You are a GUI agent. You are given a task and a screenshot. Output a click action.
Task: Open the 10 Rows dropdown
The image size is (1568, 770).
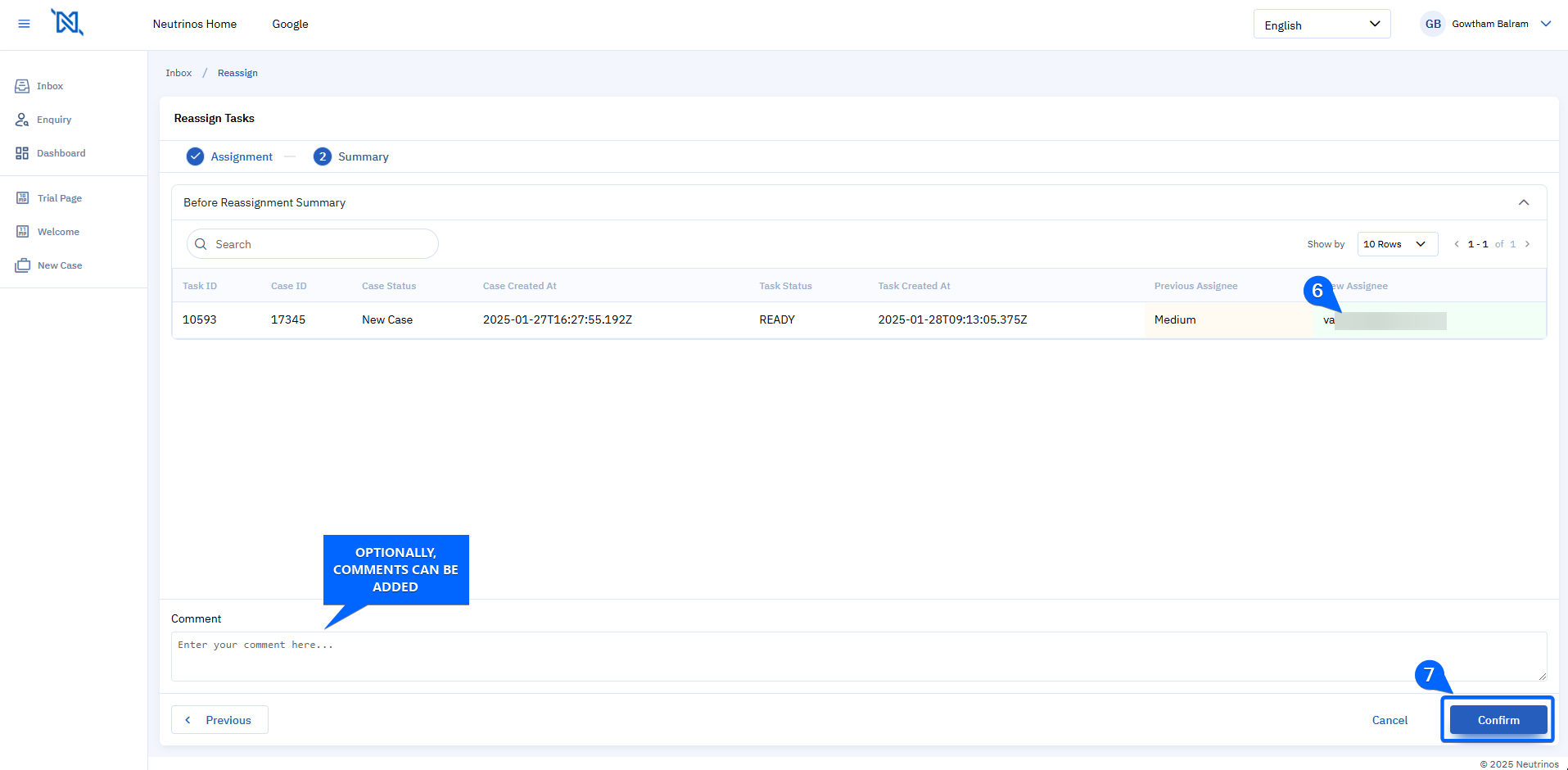[x=1397, y=244]
